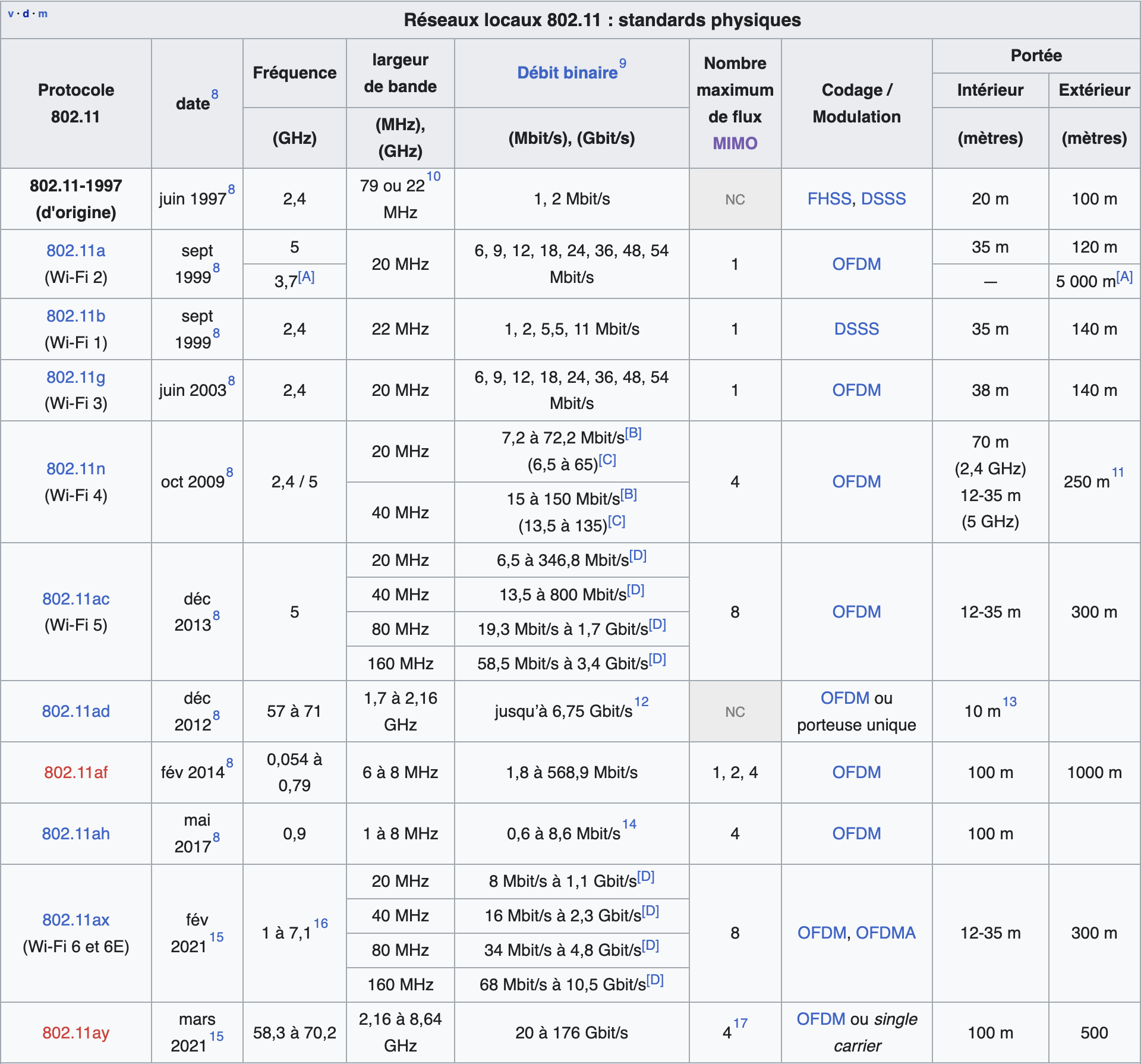1141x1064 pixels.
Task: Open the Débit binaire header link
Action: (568, 73)
